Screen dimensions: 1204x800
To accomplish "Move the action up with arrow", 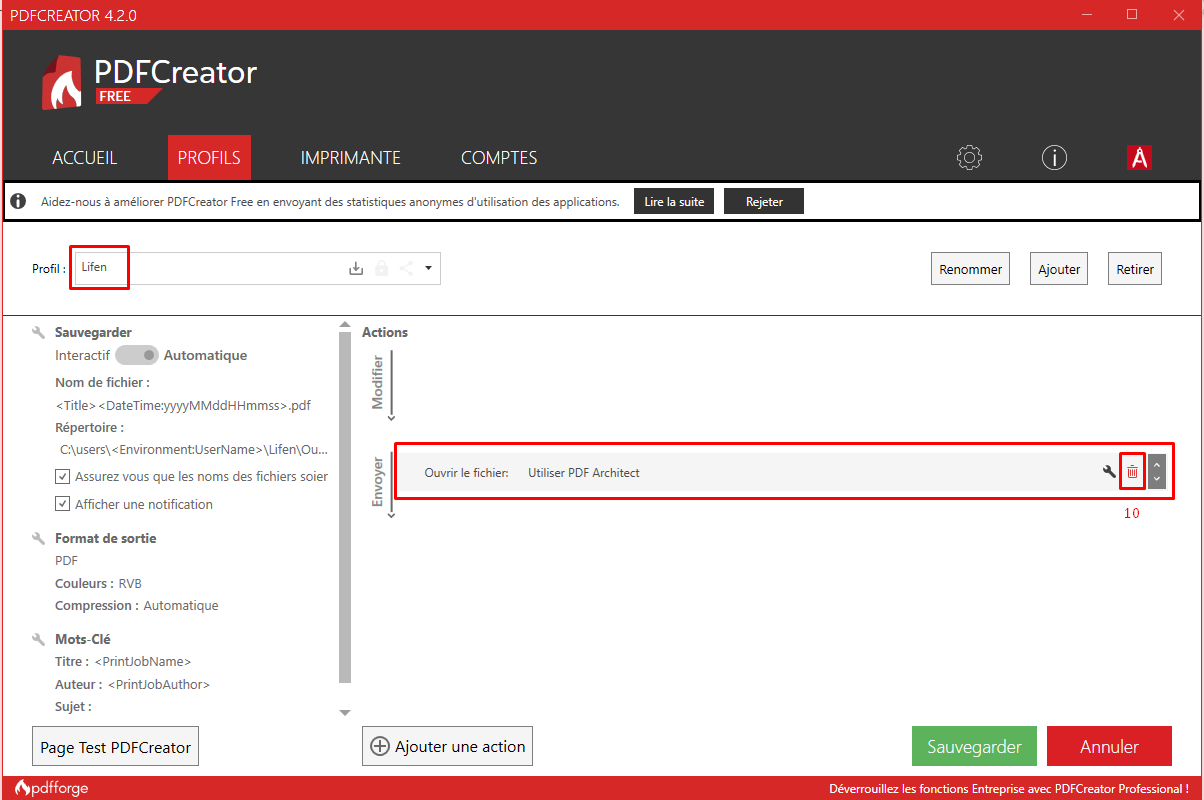I will click(x=1157, y=463).
